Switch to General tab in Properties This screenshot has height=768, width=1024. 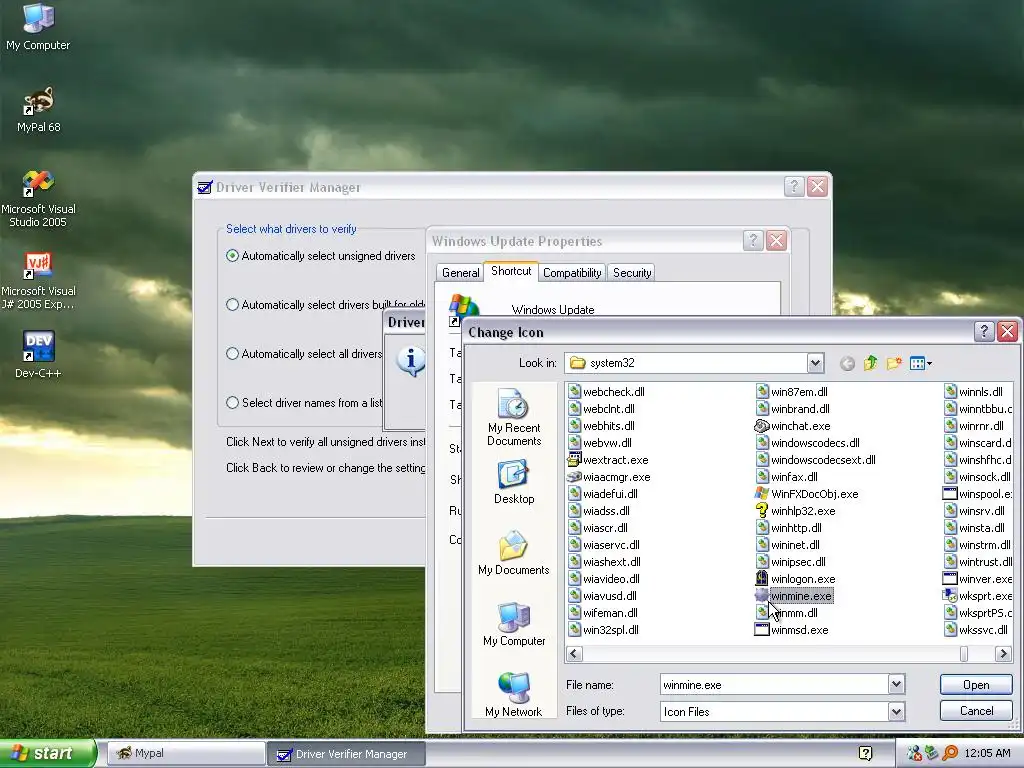pos(460,272)
